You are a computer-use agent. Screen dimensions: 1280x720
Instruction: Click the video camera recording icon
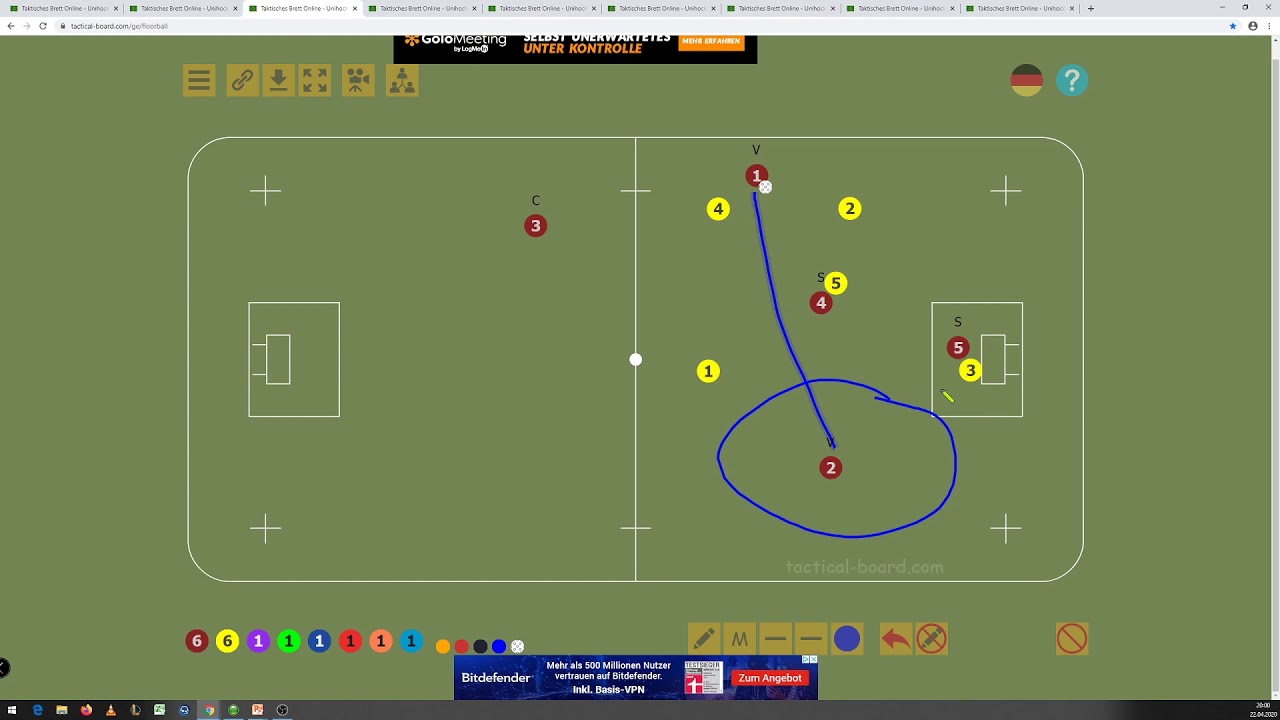coord(358,81)
